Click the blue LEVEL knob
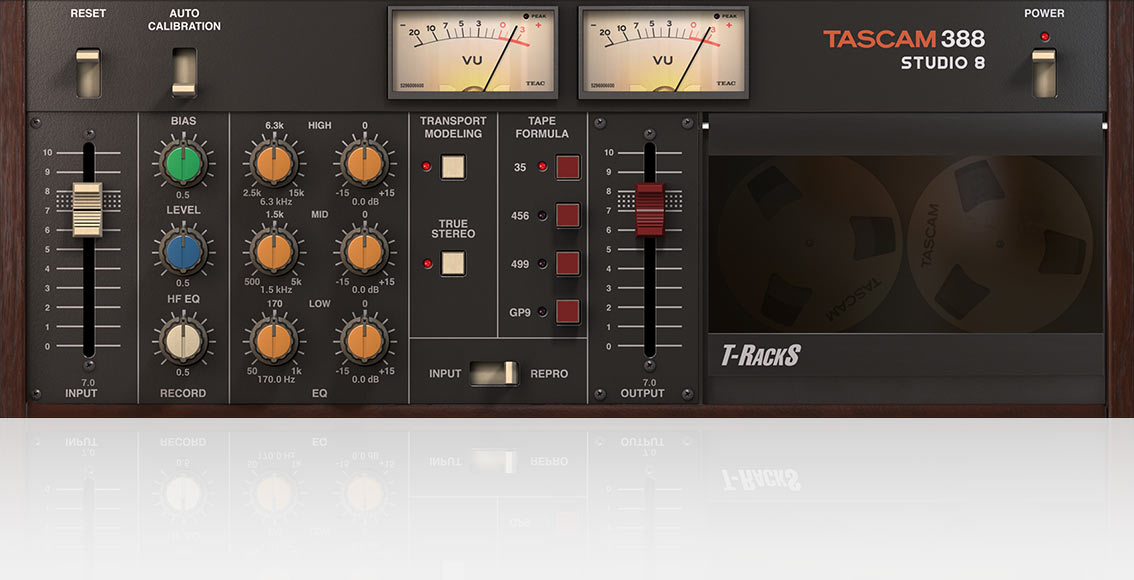 click(x=183, y=252)
